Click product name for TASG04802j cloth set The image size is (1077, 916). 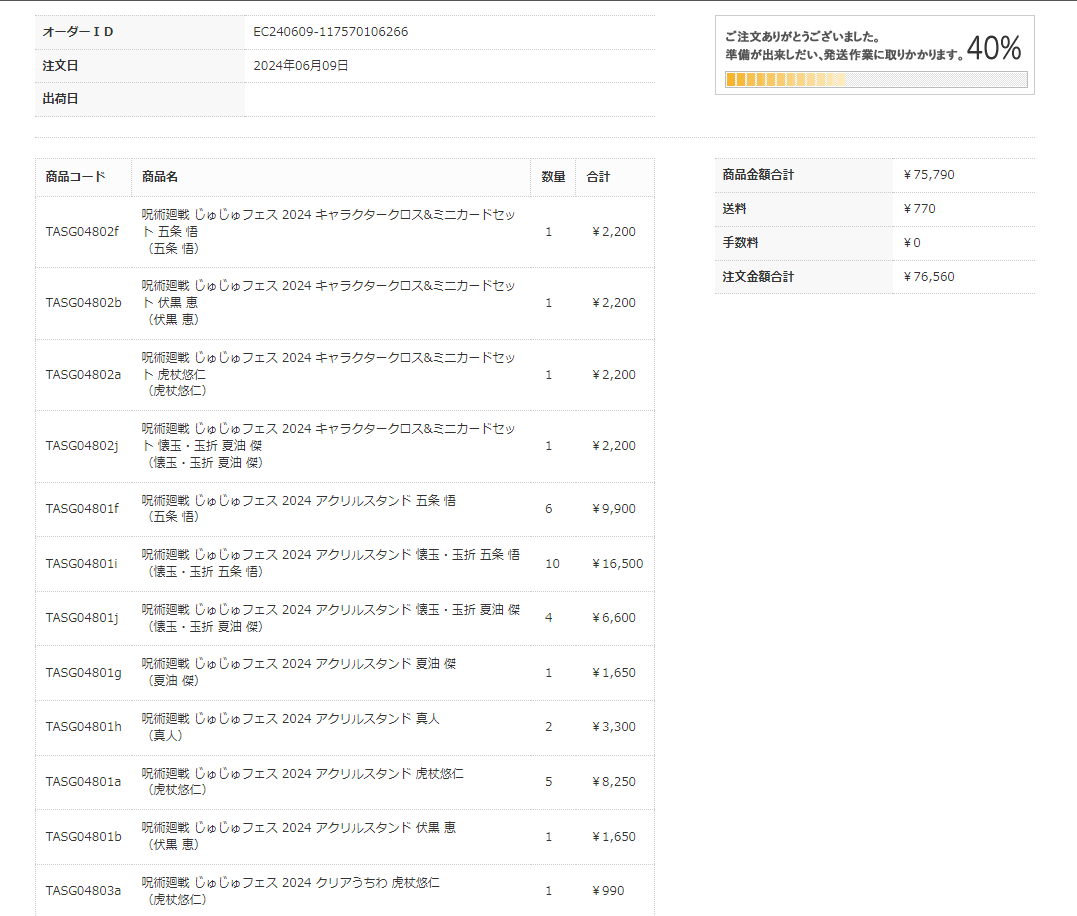point(328,446)
